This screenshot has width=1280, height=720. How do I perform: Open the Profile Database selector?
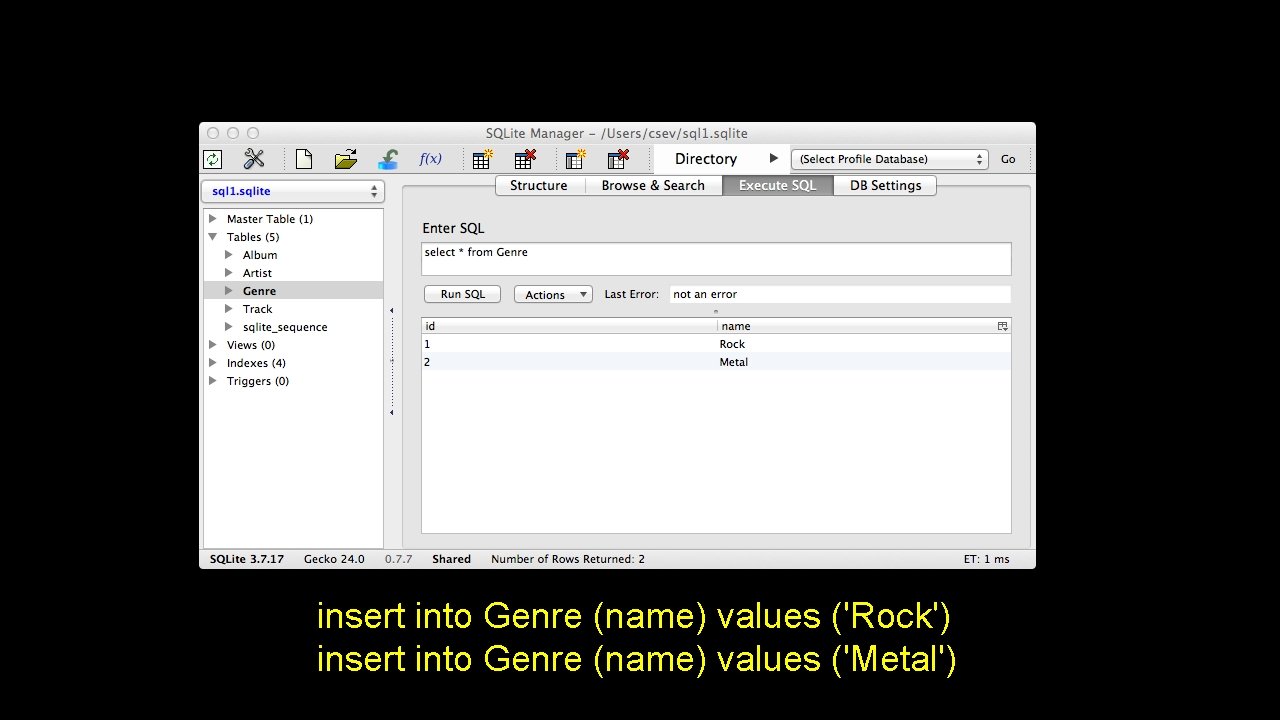[888, 158]
